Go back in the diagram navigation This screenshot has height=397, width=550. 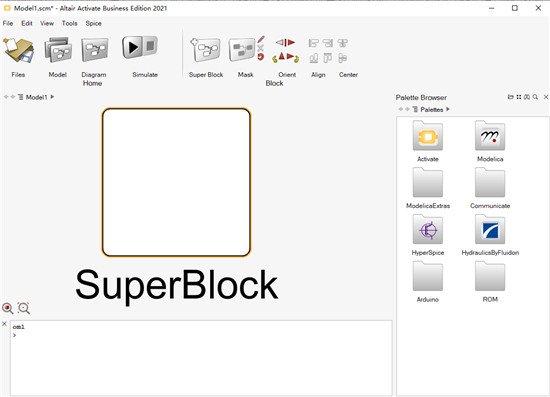coord(6,97)
